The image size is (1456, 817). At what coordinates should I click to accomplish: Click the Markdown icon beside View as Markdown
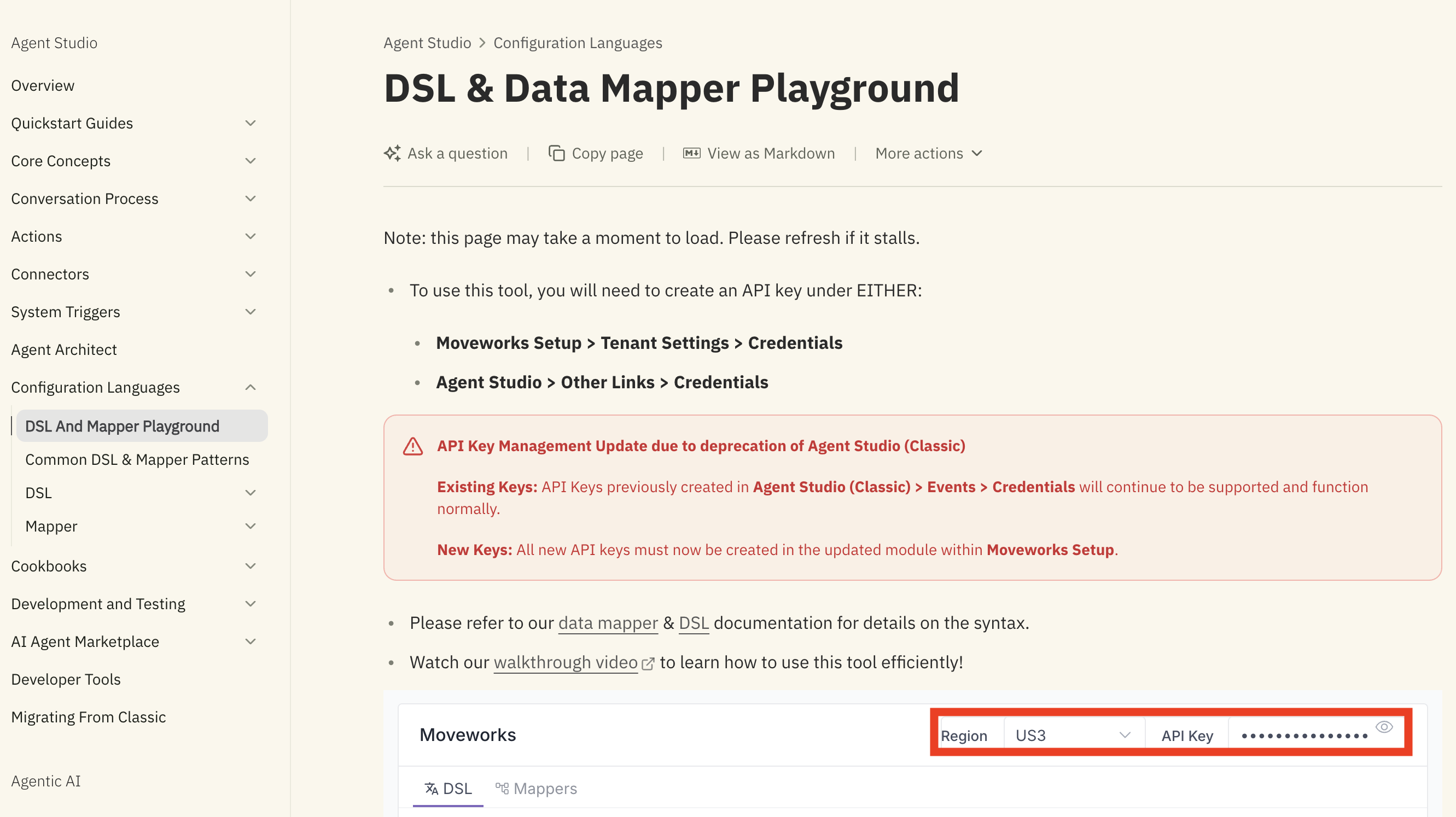coord(691,153)
